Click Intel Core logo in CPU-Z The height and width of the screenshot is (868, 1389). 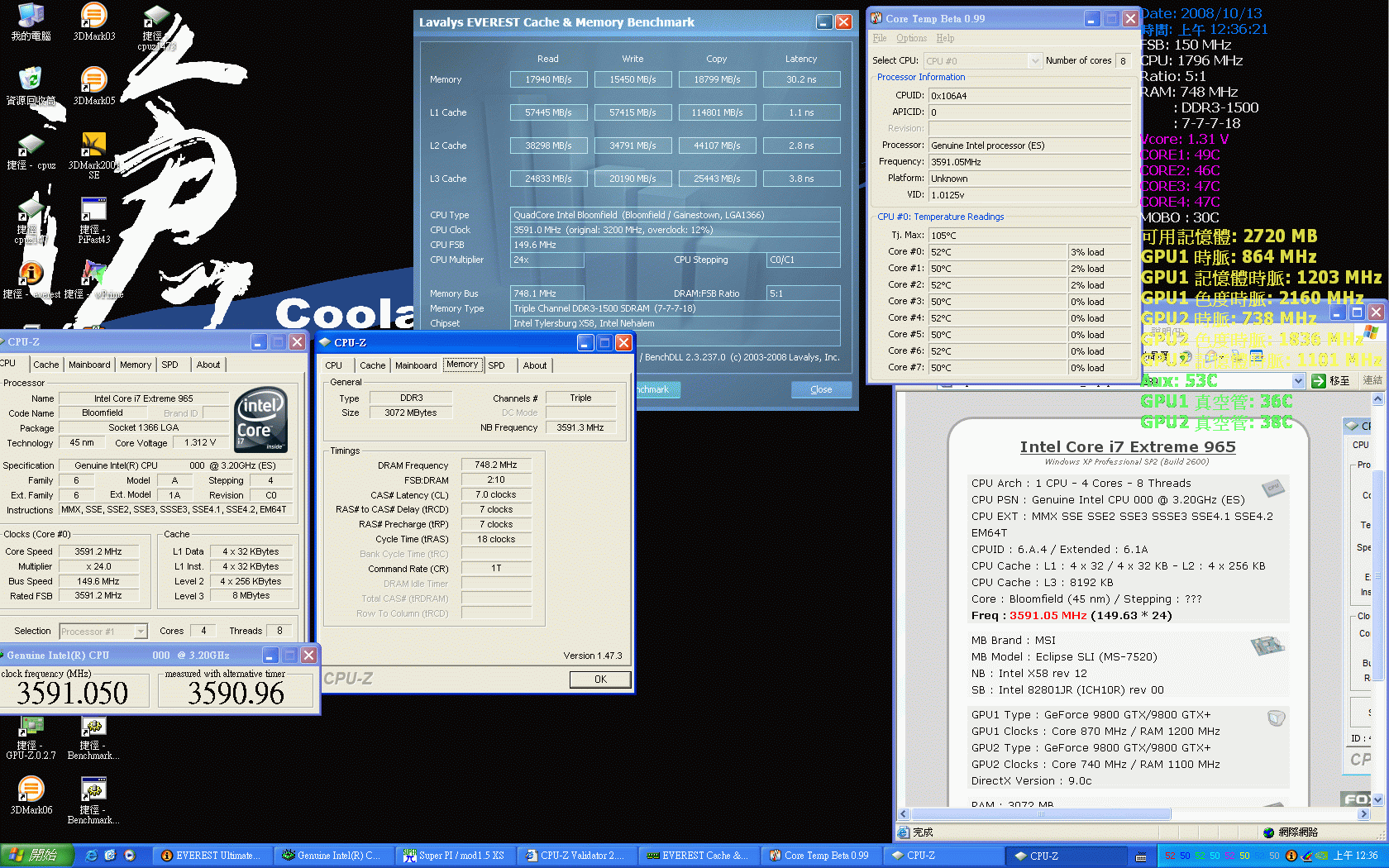(x=261, y=420)
